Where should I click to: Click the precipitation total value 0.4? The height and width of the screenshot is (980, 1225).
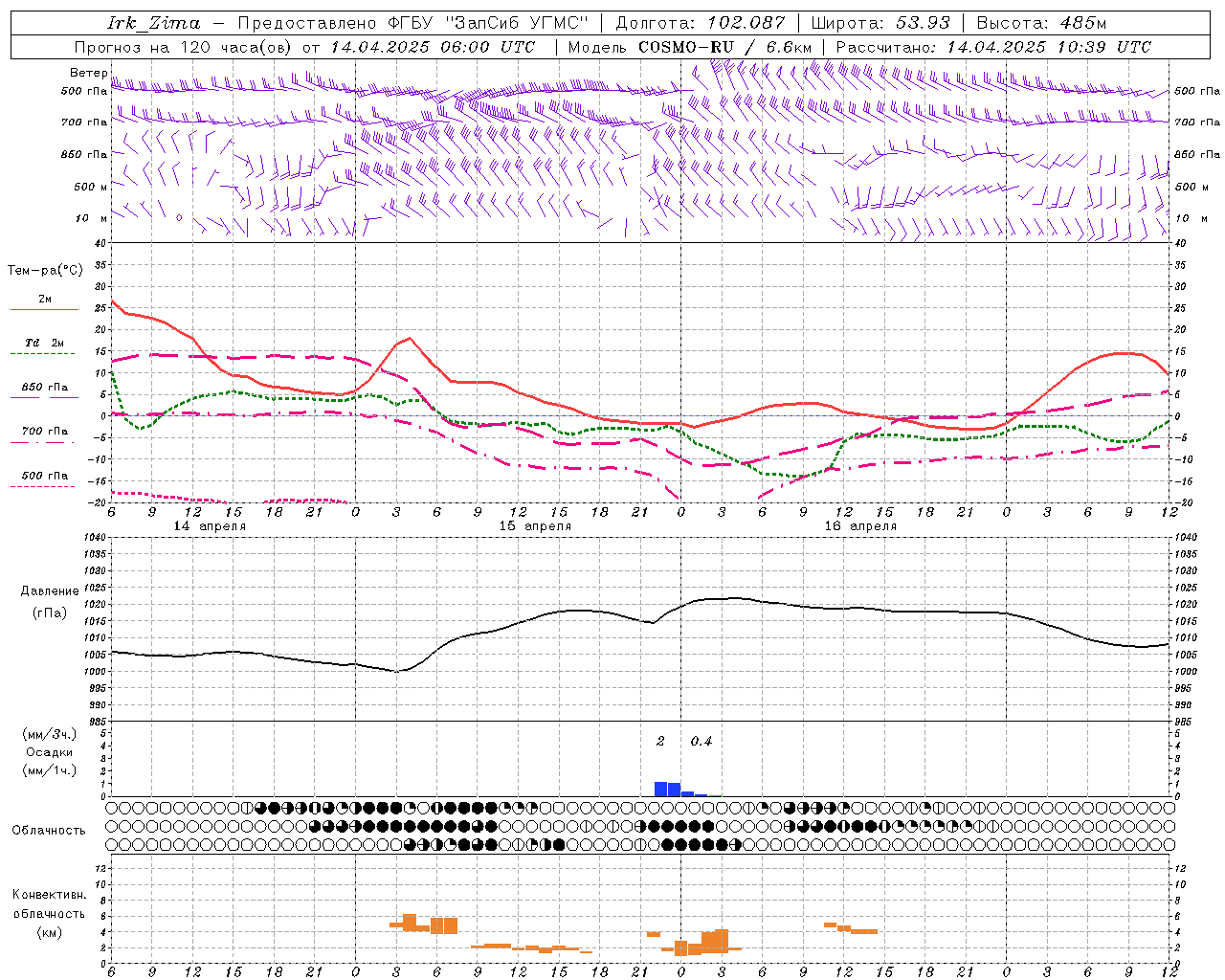tap(702, 742)
